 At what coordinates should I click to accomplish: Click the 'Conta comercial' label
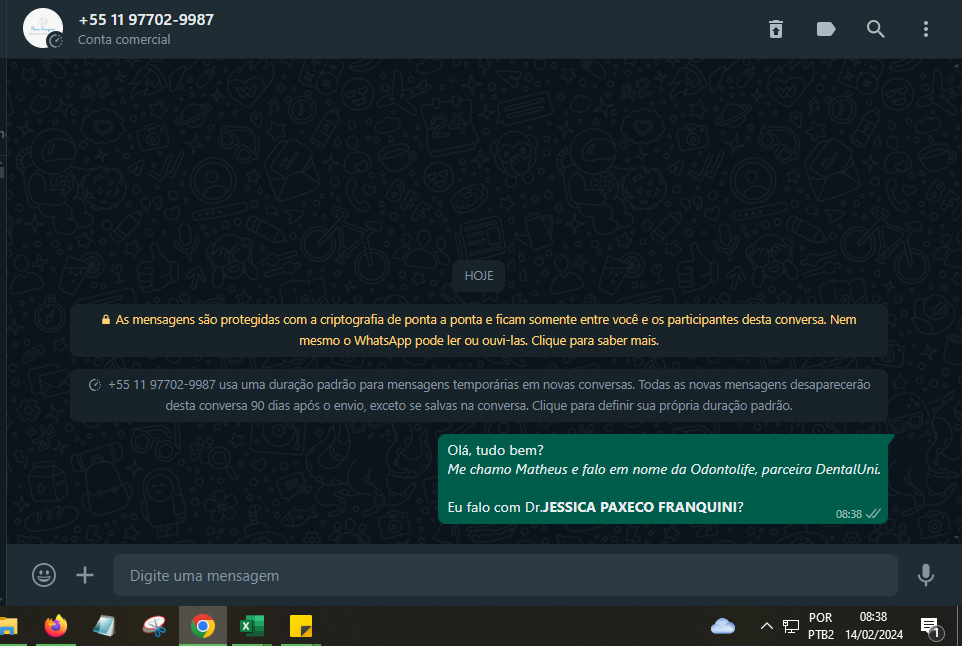tap(124, 39)
